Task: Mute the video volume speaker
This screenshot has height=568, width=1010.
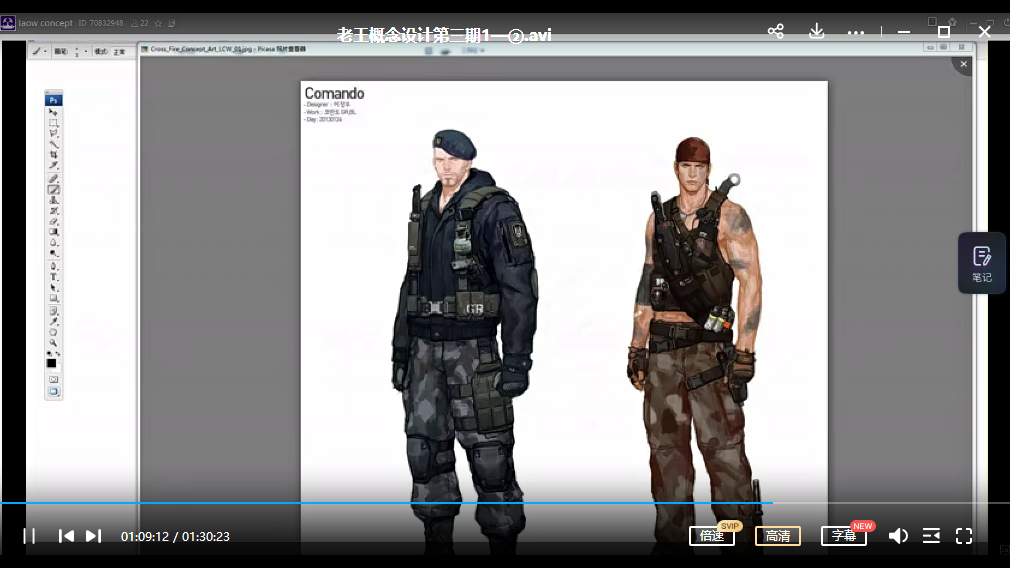Action: [898, 536]
